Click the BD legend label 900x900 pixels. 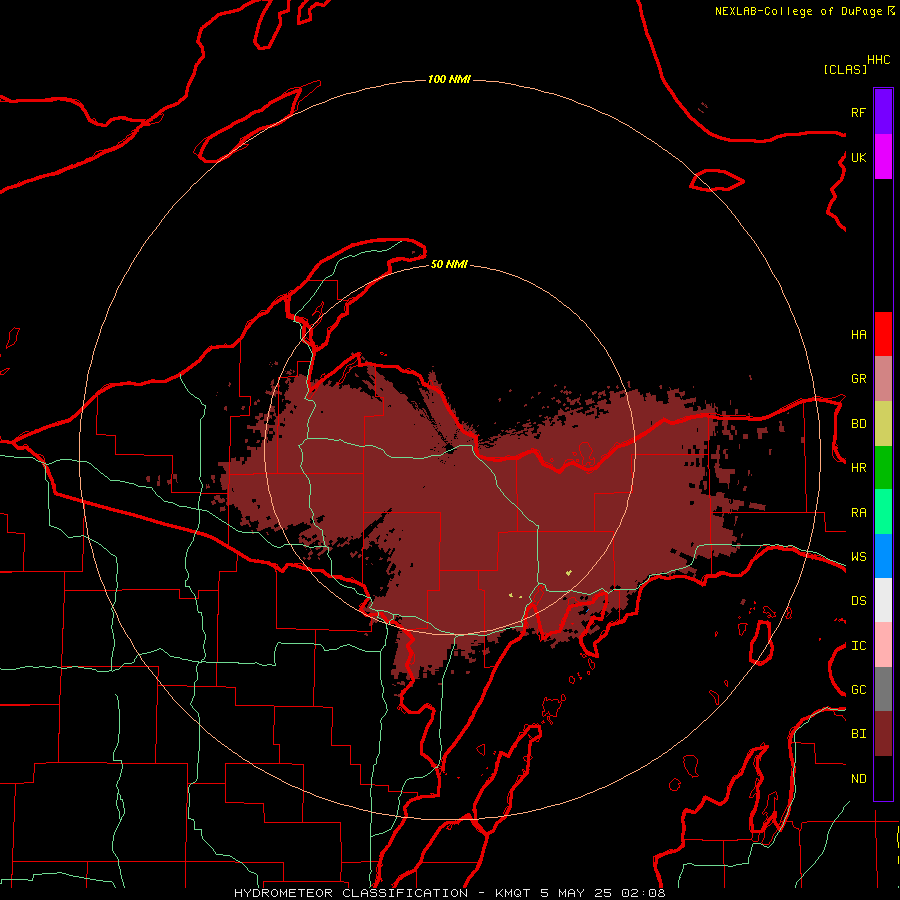[859, 424]
